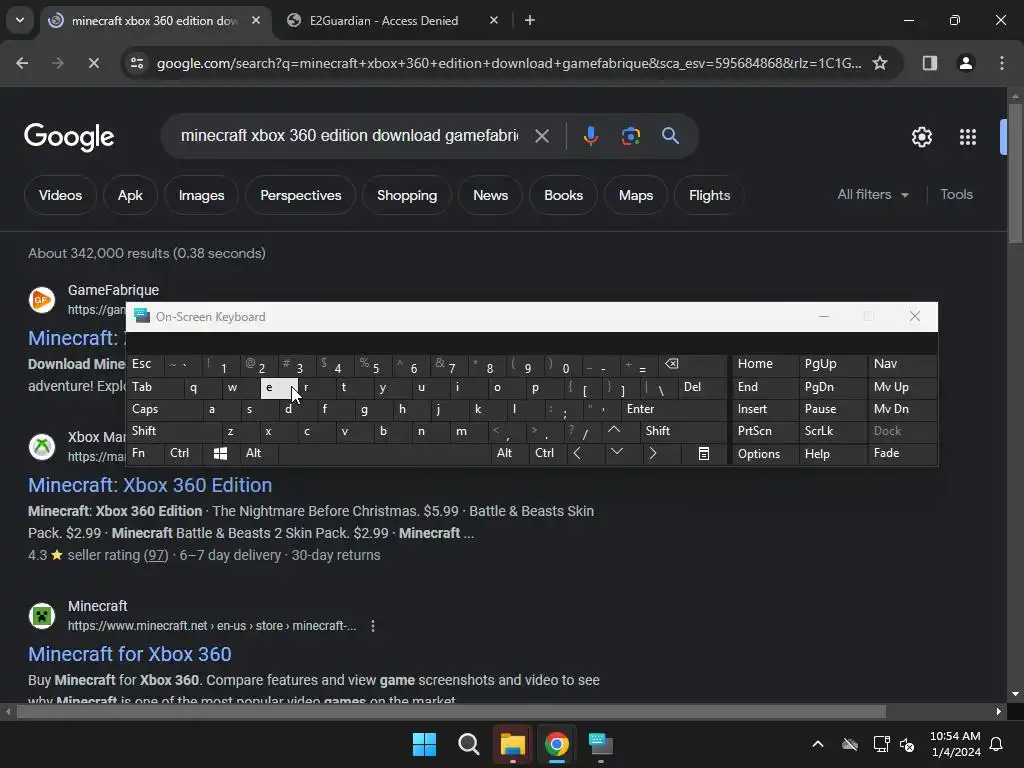Open File Explorer from taskbar
Screen dimensions: 1024x768
tap(513, 744)
